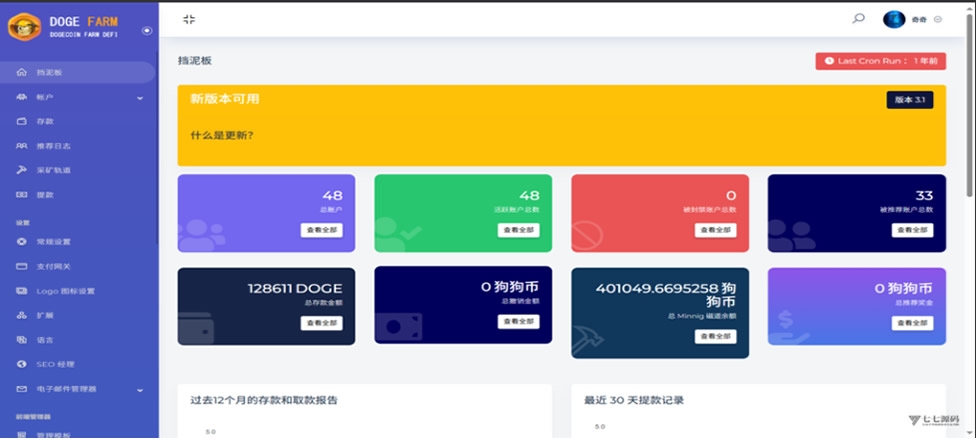Click the 语言 language icon in the sidebar
The image size is (979, 443).
pos(22,340)
